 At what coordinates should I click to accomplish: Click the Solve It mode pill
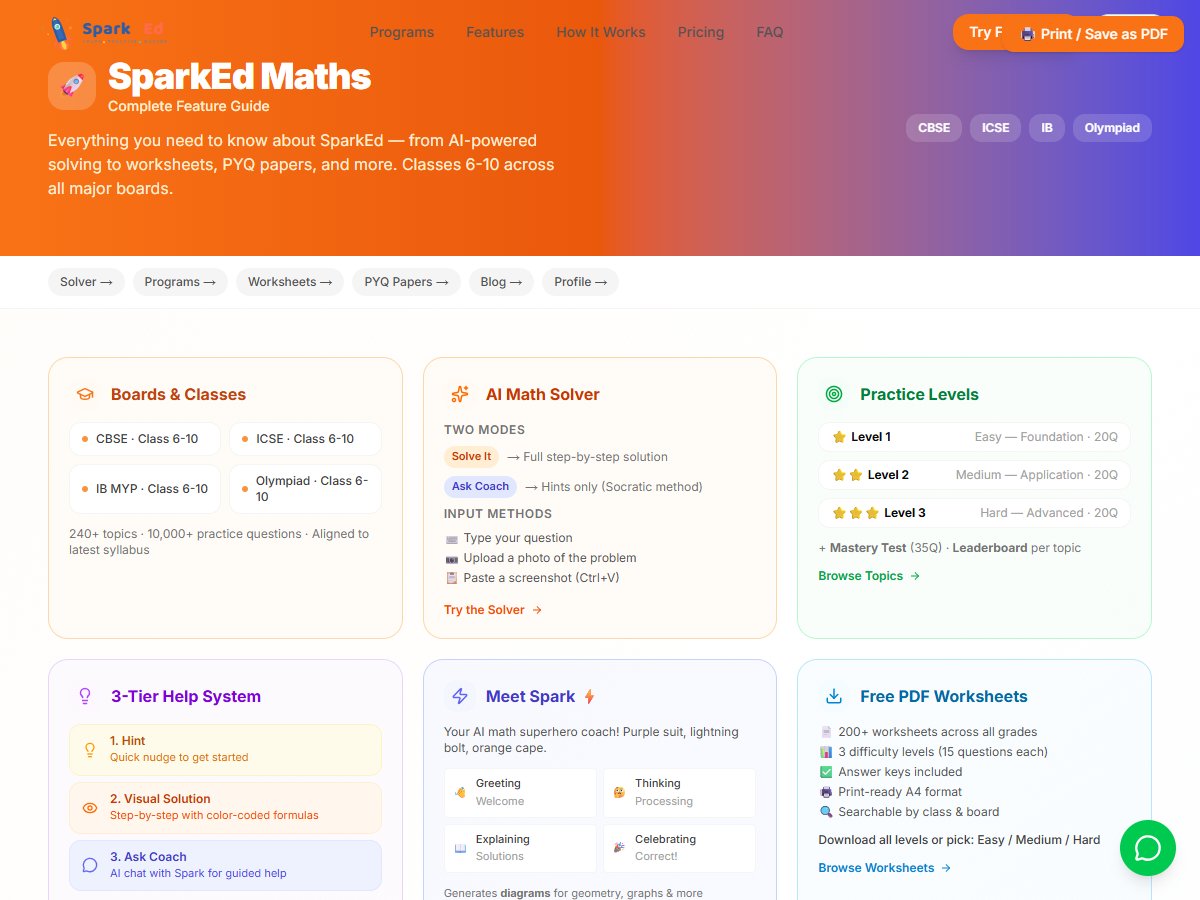pyautogui.click(x=472, y=456)
